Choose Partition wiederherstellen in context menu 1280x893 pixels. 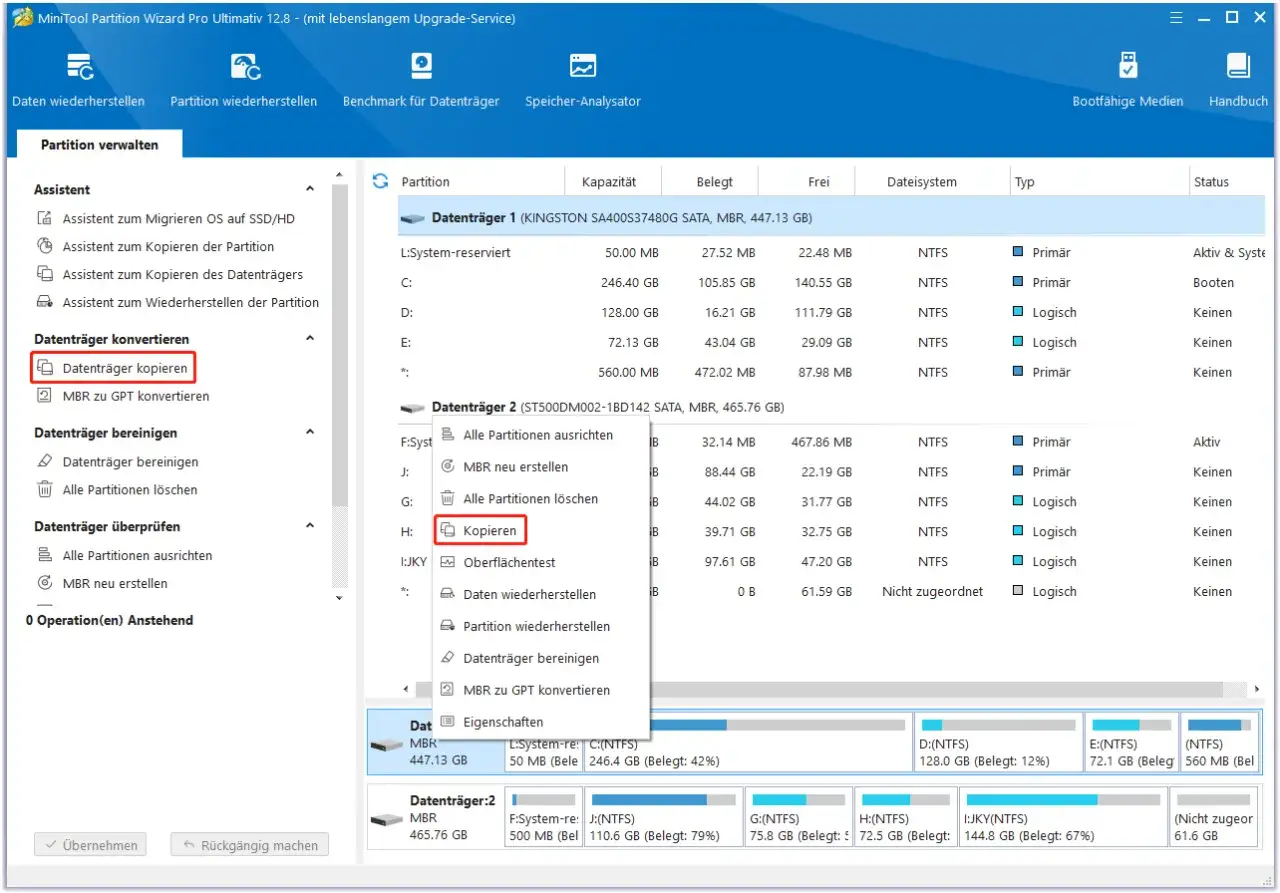click(x=541, y=626)
